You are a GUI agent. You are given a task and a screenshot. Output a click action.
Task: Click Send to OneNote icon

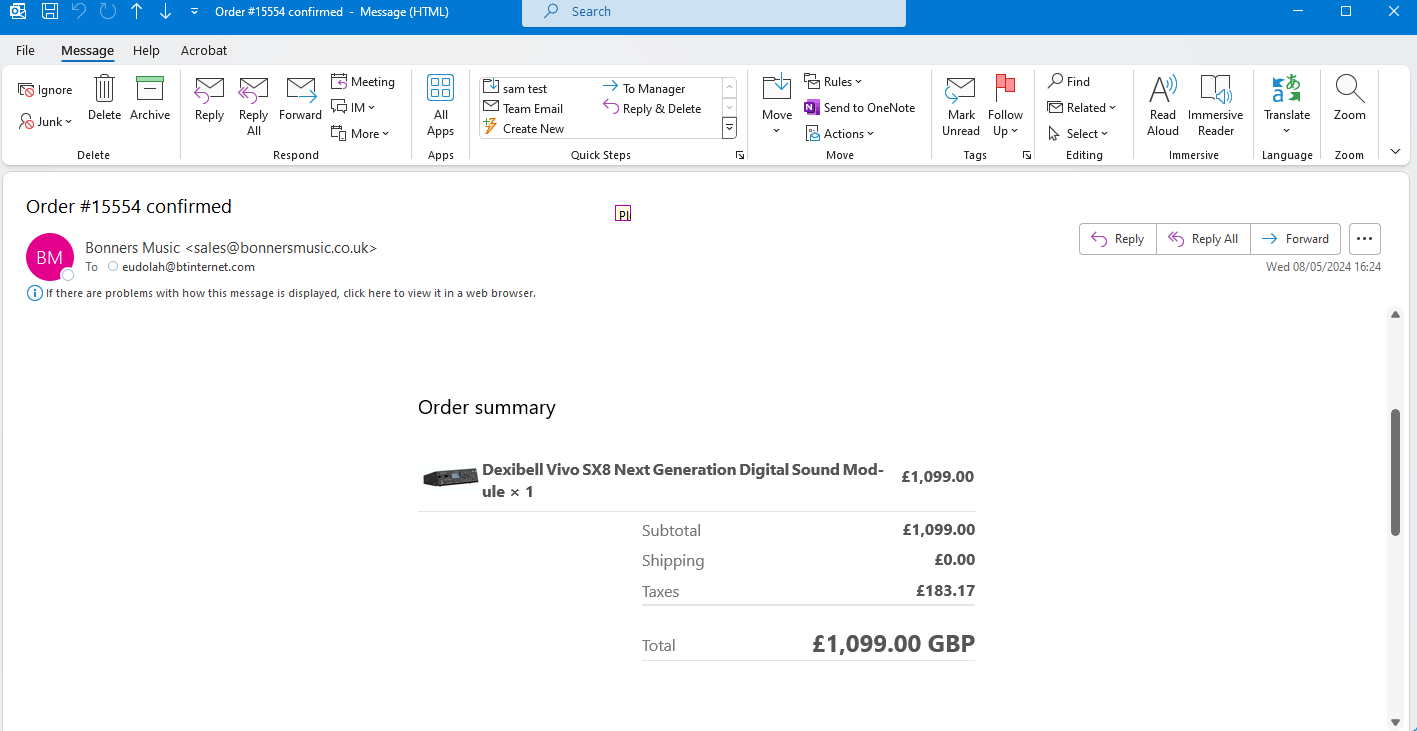pyautogui.click(x=813, y=108)
